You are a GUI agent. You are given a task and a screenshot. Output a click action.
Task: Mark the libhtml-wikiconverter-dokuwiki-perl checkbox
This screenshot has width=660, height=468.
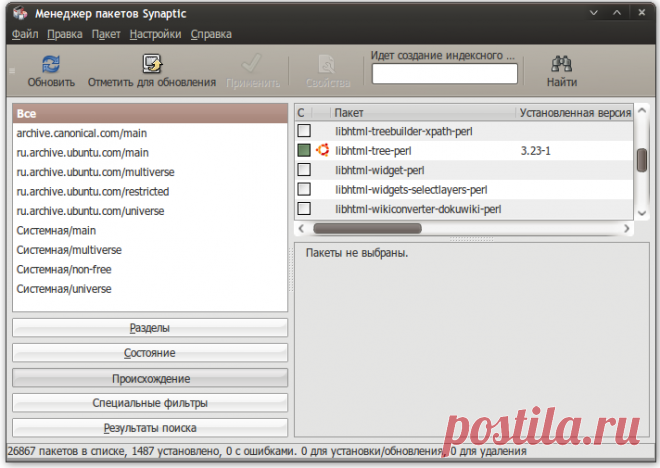304,208
